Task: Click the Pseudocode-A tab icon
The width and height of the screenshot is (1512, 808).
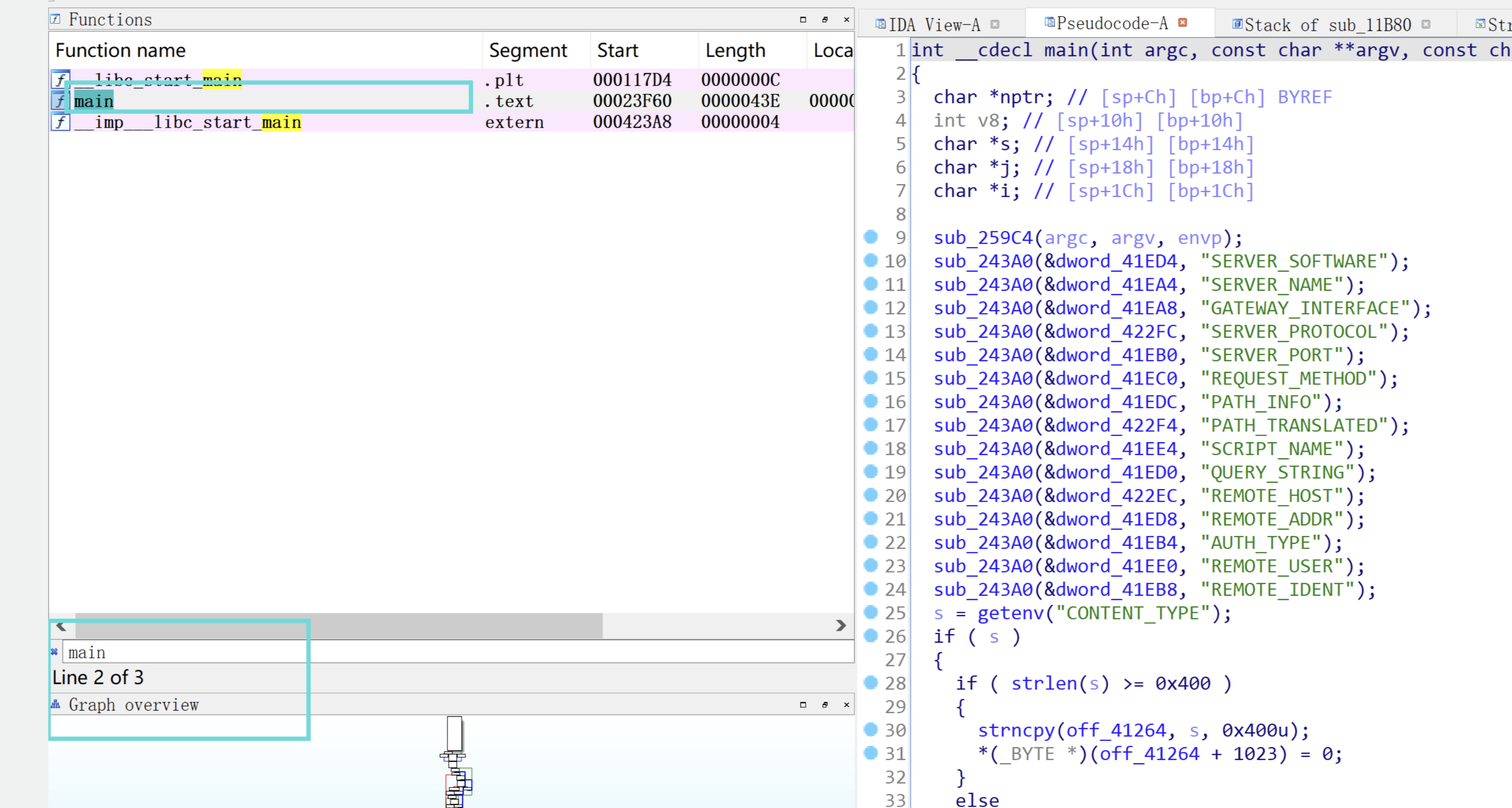Action: (x=1050, y=22)
